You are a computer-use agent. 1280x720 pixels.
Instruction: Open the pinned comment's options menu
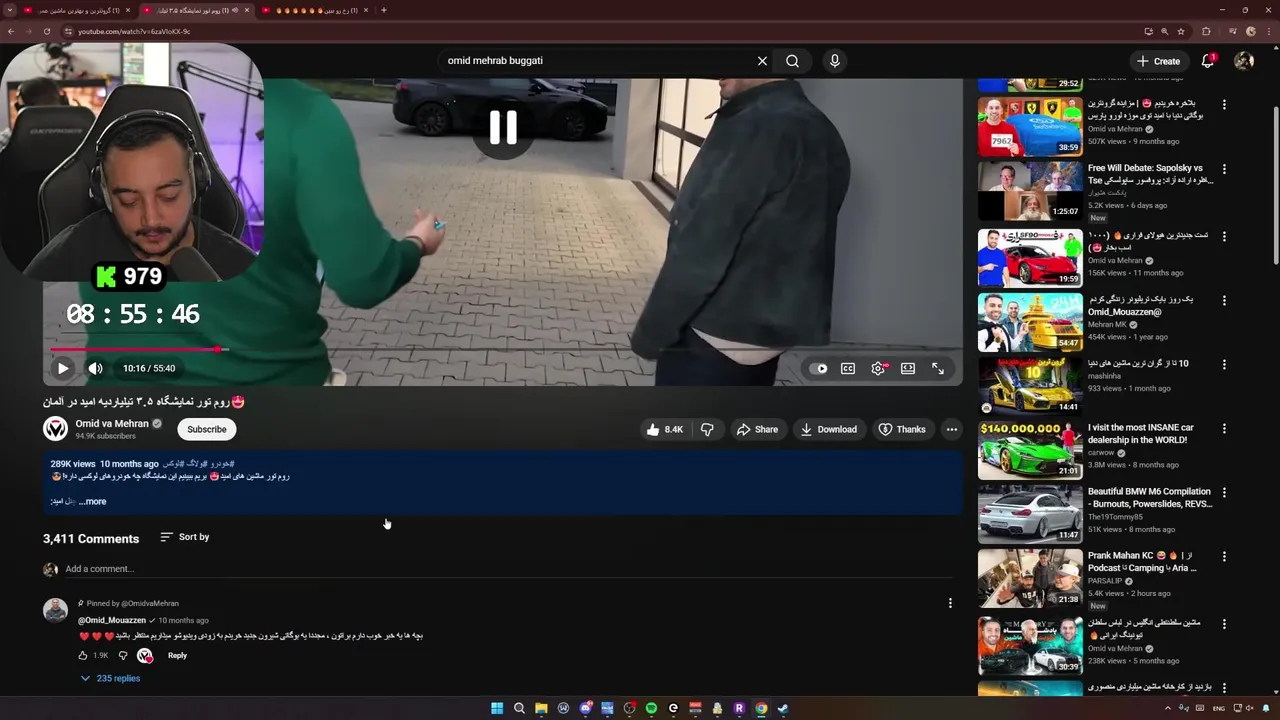tap(950, 603)
